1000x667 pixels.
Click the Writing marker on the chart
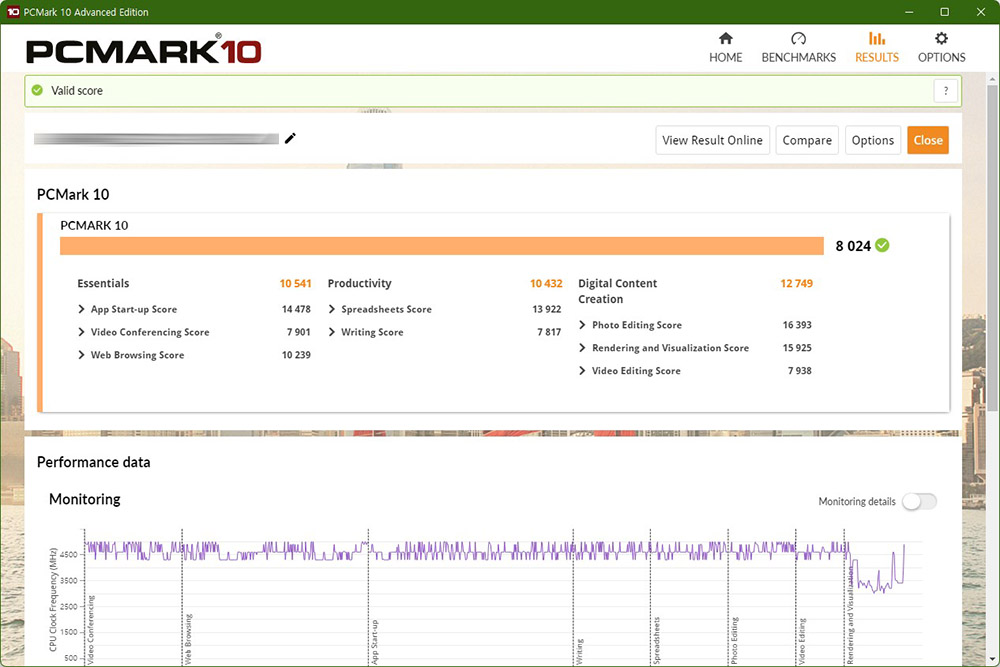tap(580, 651)
